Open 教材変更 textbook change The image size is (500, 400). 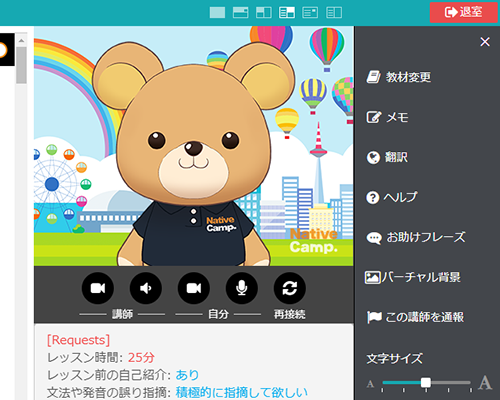click(x=399, y=77)
